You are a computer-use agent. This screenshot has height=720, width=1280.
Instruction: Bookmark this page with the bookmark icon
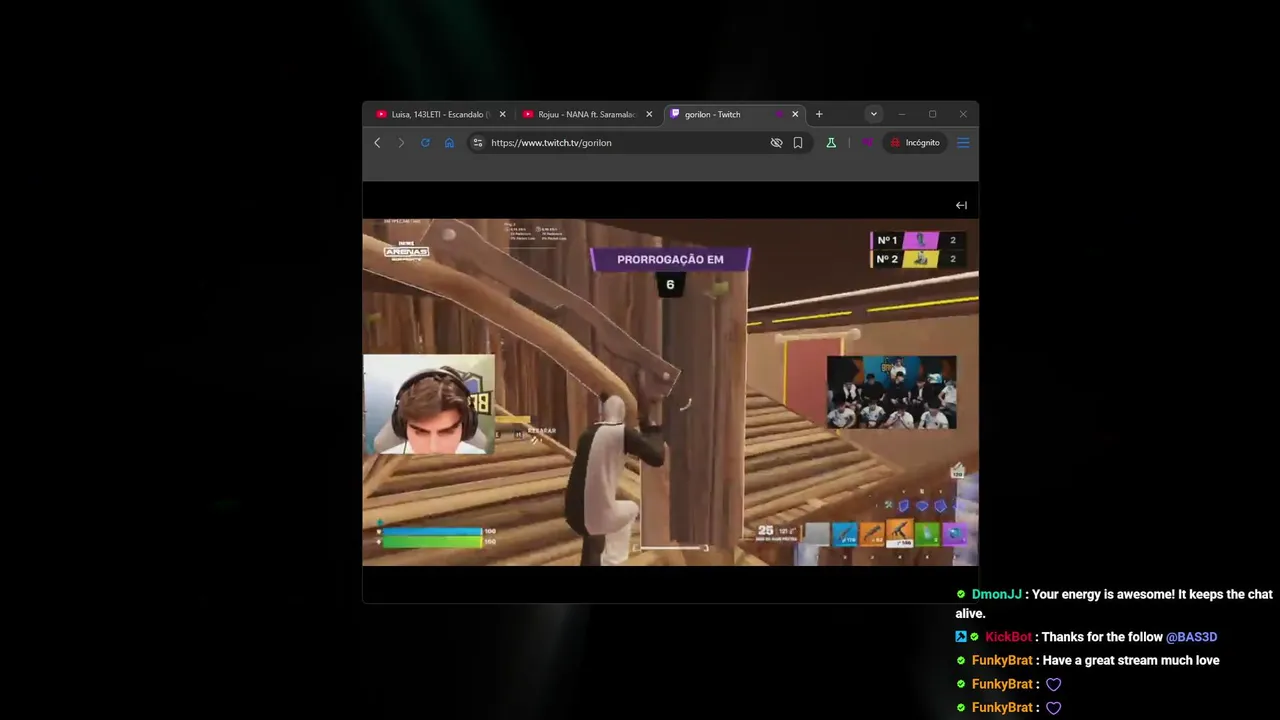[x=798, y=143]
